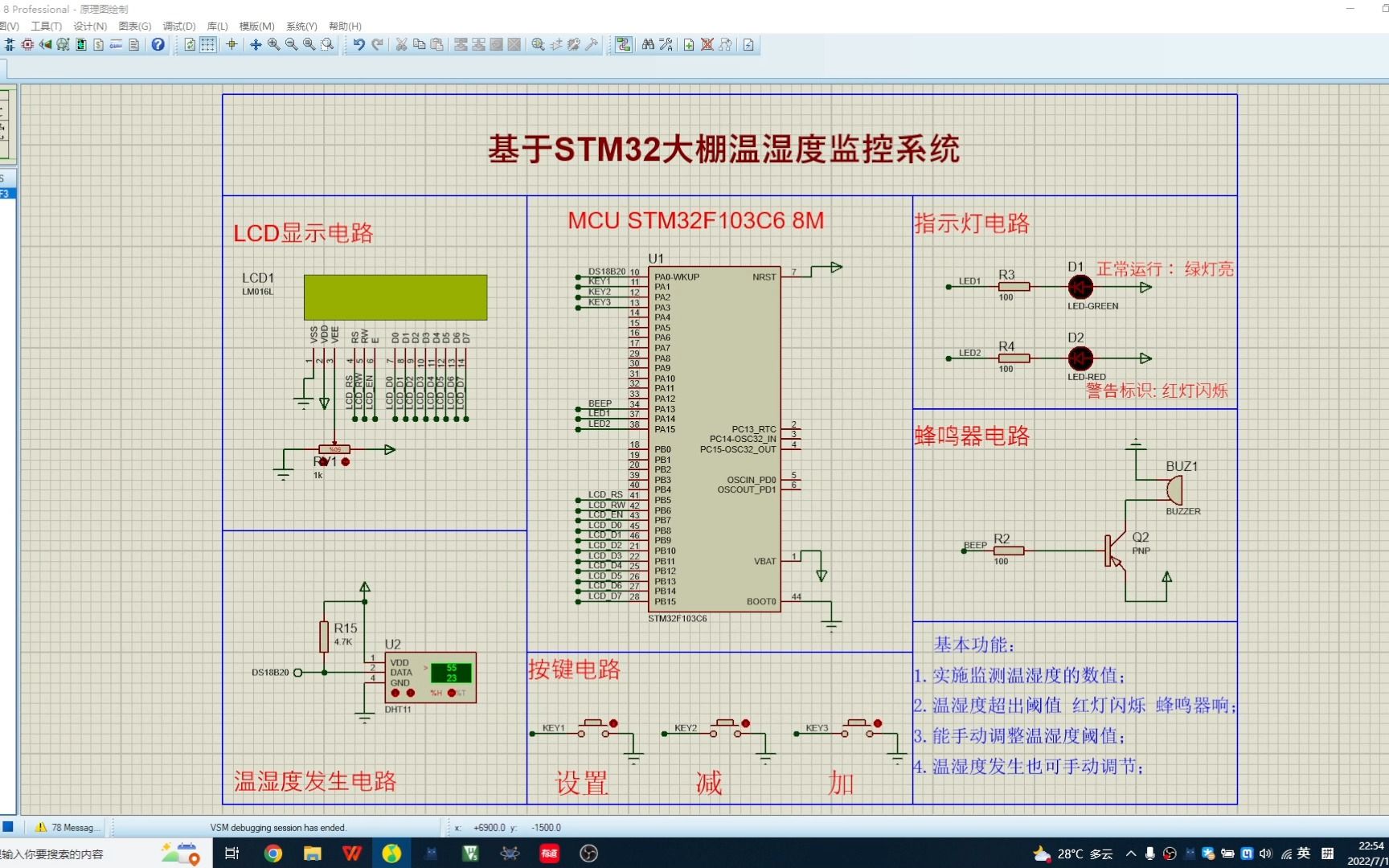Viewport: 1389px width, 868px height.
Task: Toggle the snap grid display
Action: [207, 45]
